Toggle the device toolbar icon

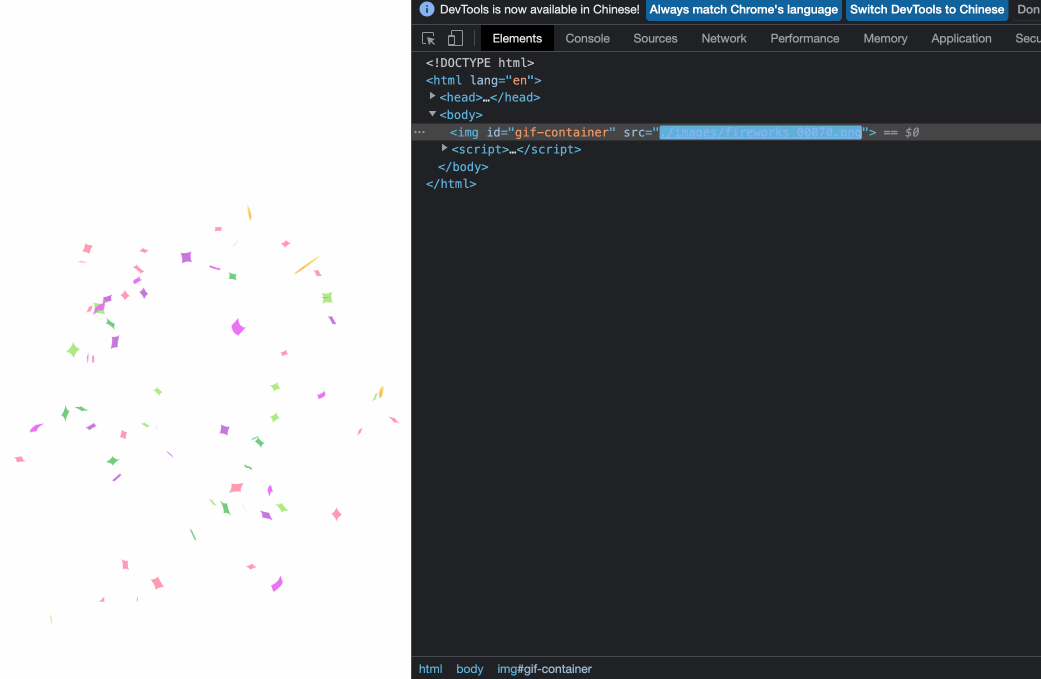[455, 37]
